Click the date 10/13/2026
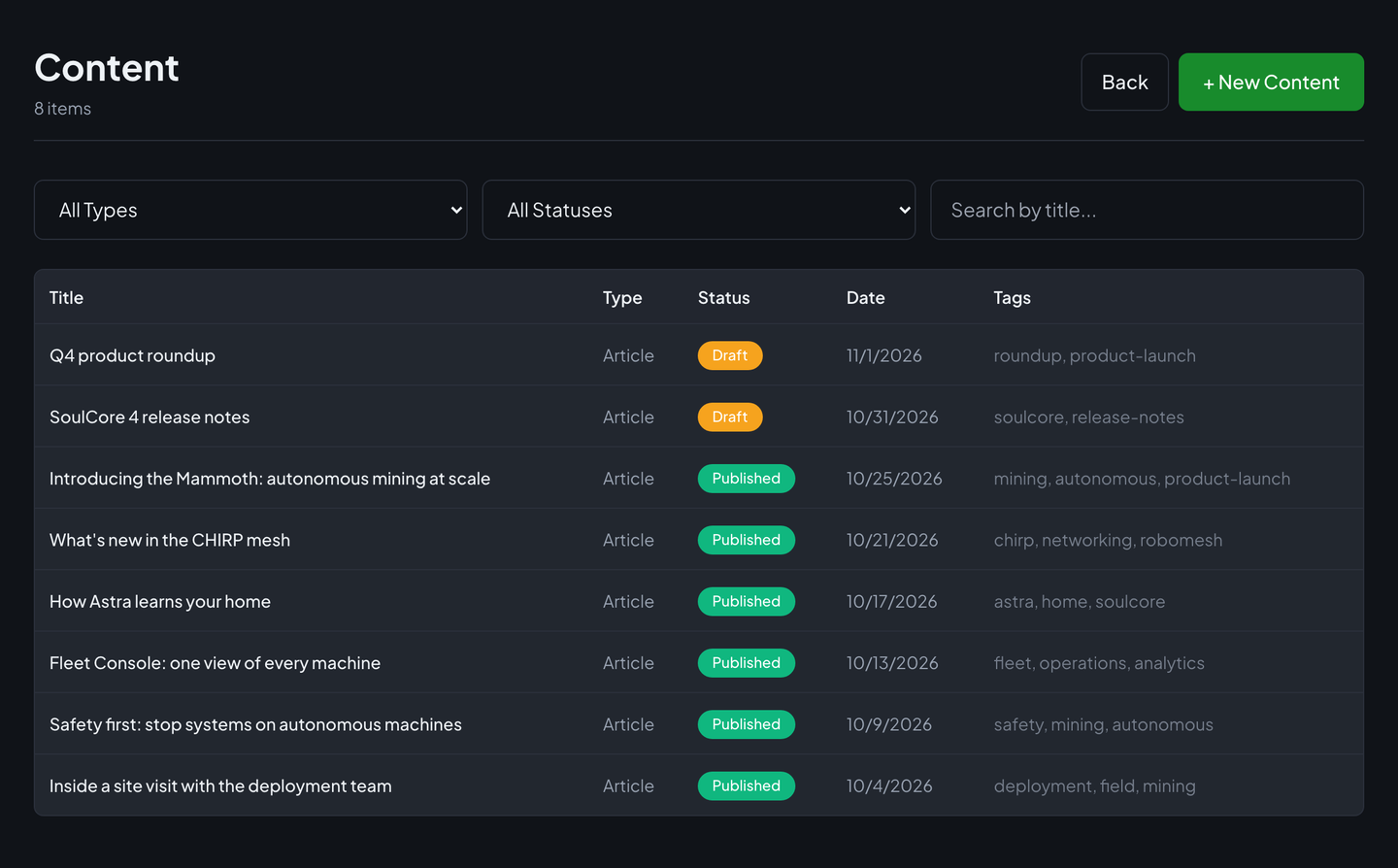1398x868 pixels. 892,663
